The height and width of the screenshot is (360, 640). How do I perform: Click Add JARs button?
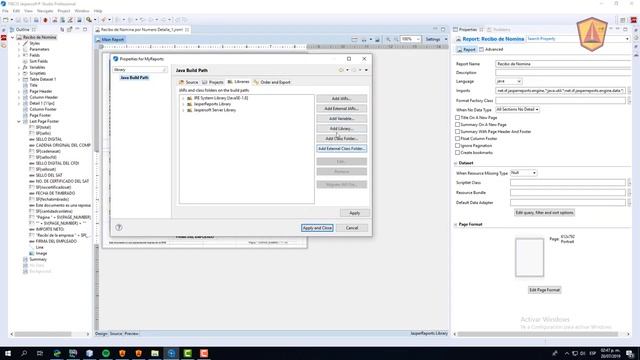(x=341, y=98)
